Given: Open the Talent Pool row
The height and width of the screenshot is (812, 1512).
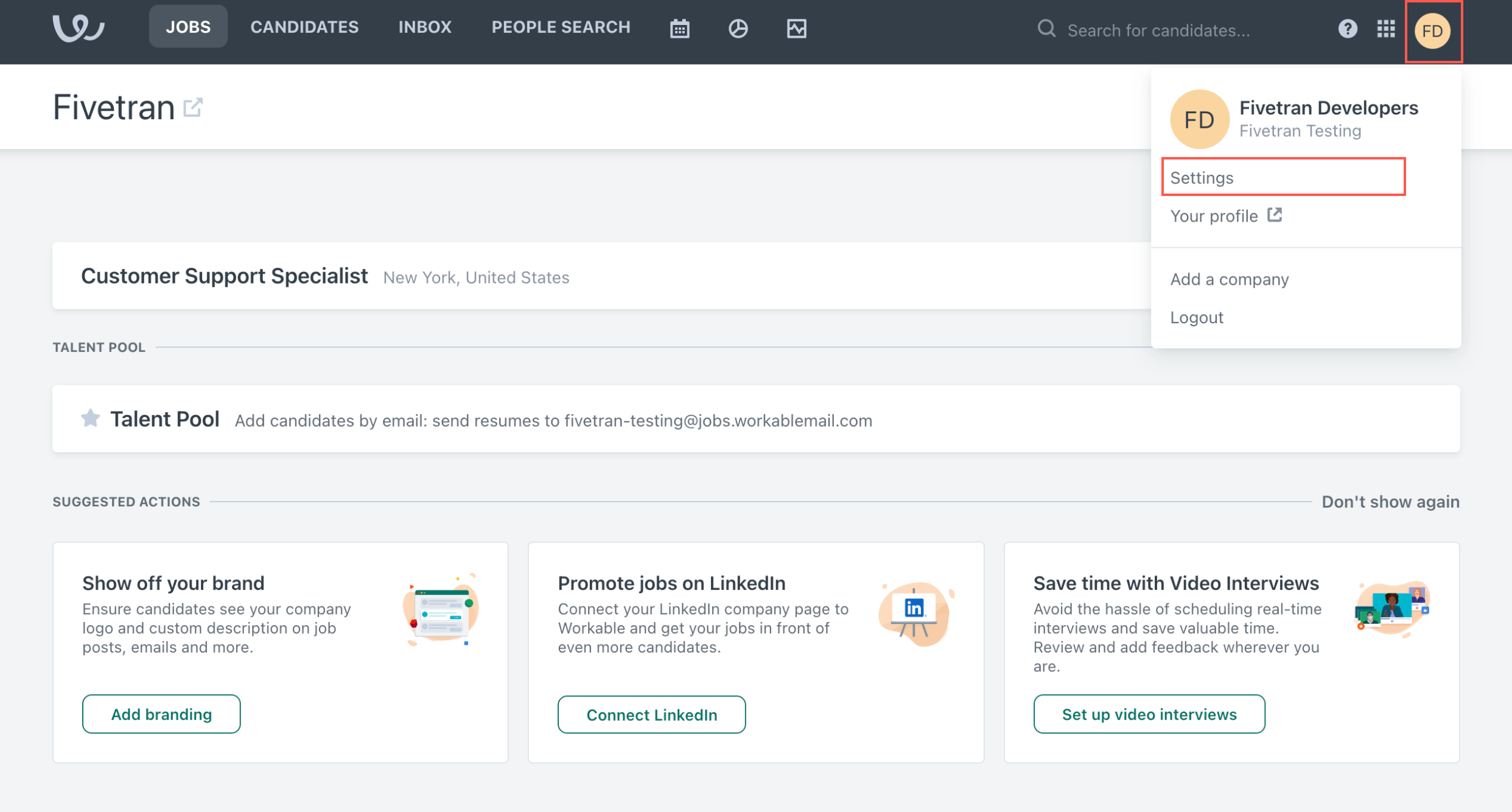Looking at the screenshot, I should pyautogui.click(x=756, y=418).
